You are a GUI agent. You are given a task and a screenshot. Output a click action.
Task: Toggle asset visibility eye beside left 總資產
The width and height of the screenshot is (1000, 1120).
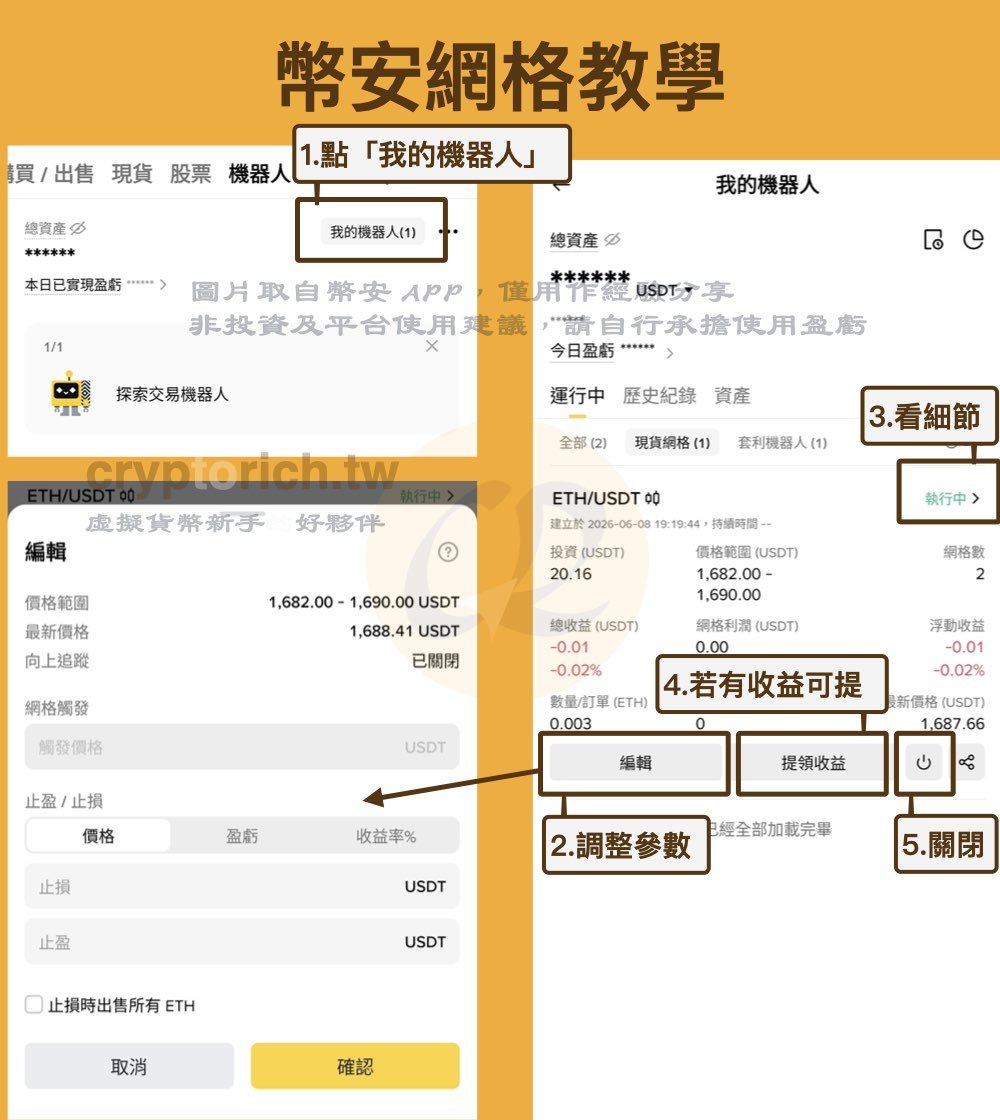[x=78, y=228]
